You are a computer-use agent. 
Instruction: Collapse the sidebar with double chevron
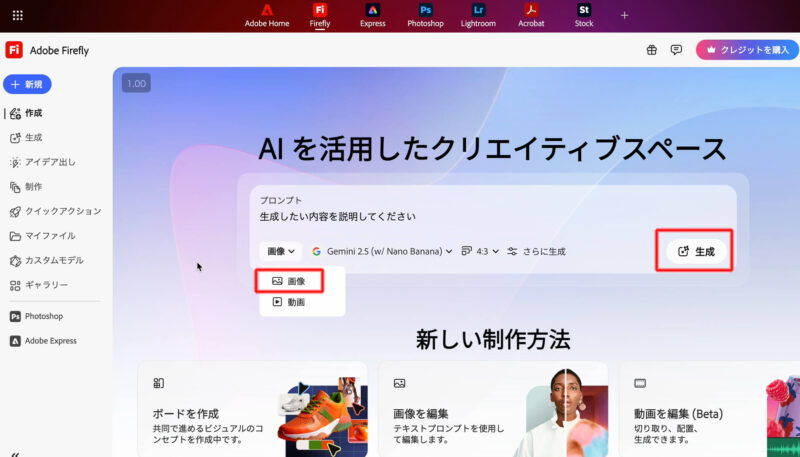point(15,454)
